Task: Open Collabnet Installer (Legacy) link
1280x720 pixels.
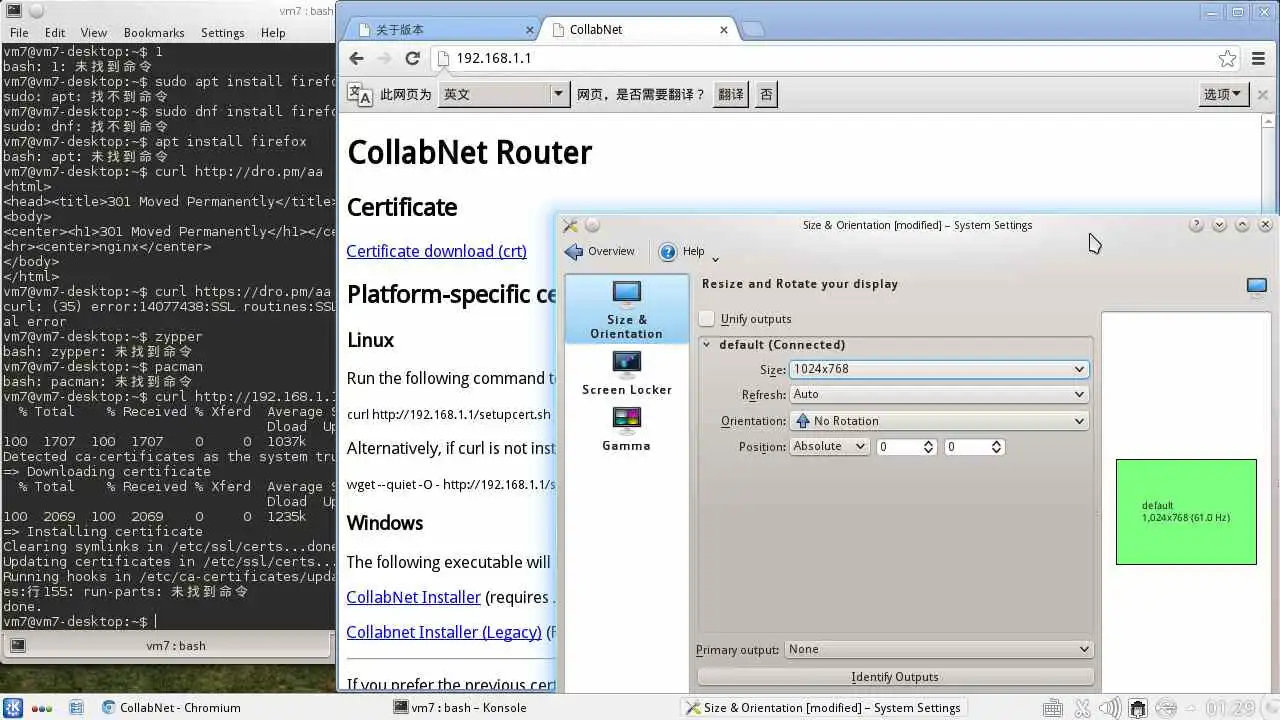Action: [444, 632]
